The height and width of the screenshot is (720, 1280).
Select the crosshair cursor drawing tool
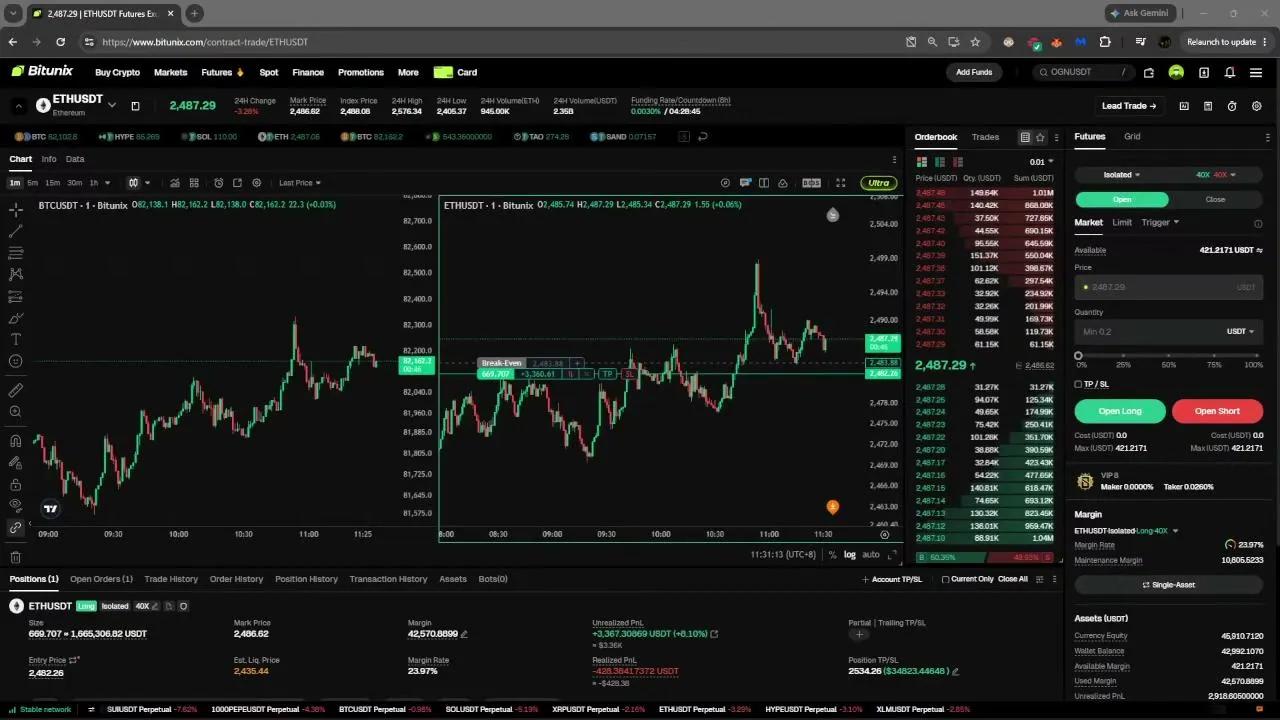[x=16, y=210]
